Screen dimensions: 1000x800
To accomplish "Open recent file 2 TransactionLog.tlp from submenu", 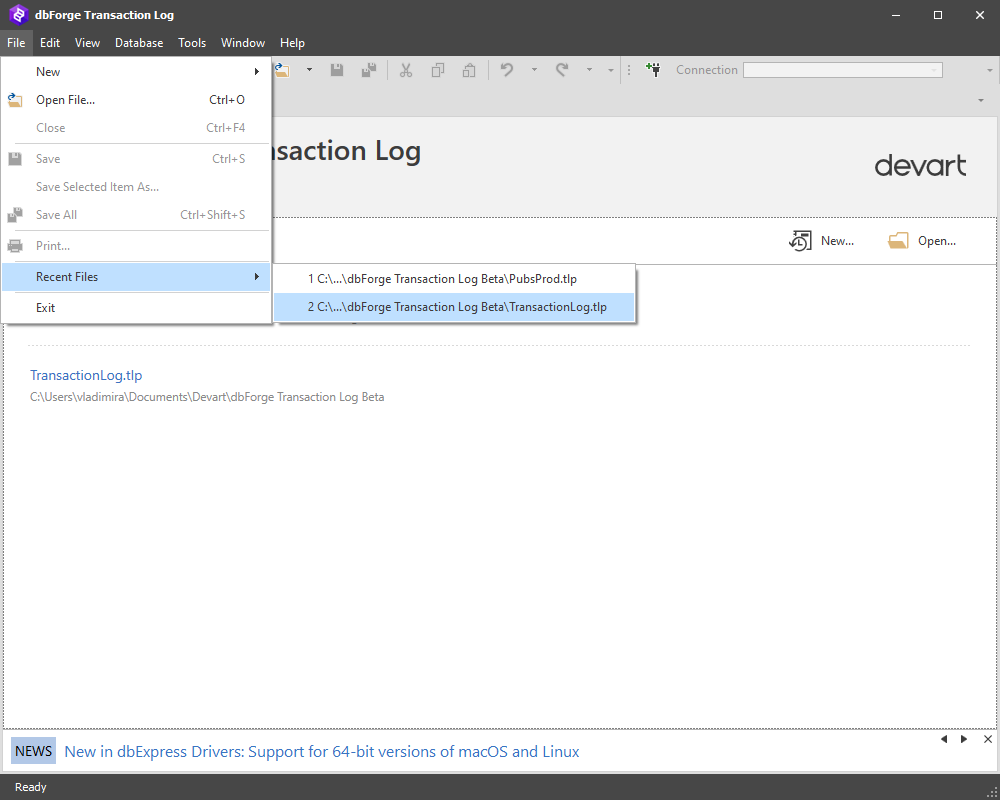I will [x=454, y=307].
